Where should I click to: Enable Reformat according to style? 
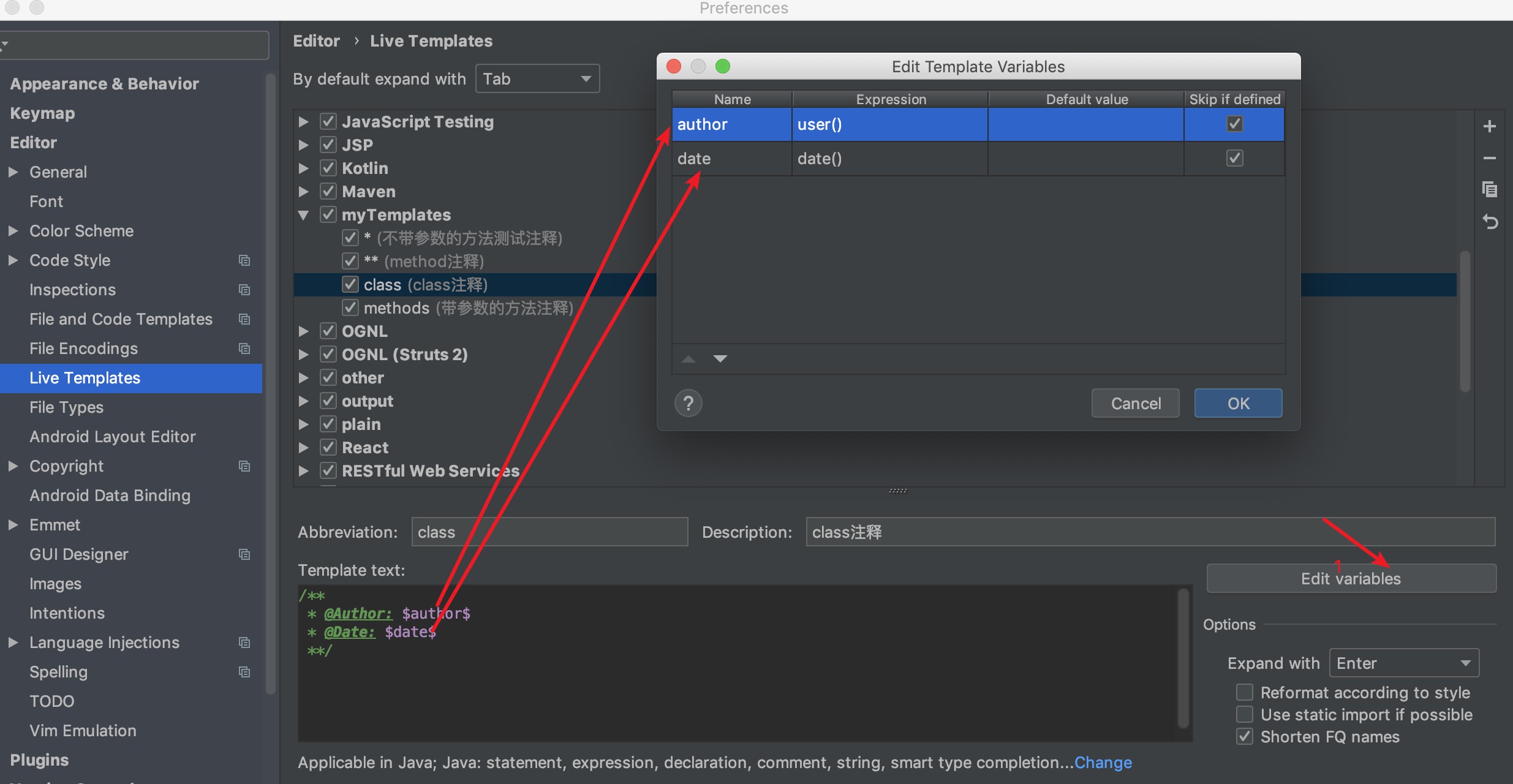pyautogui.click(x=1244, y=692)
